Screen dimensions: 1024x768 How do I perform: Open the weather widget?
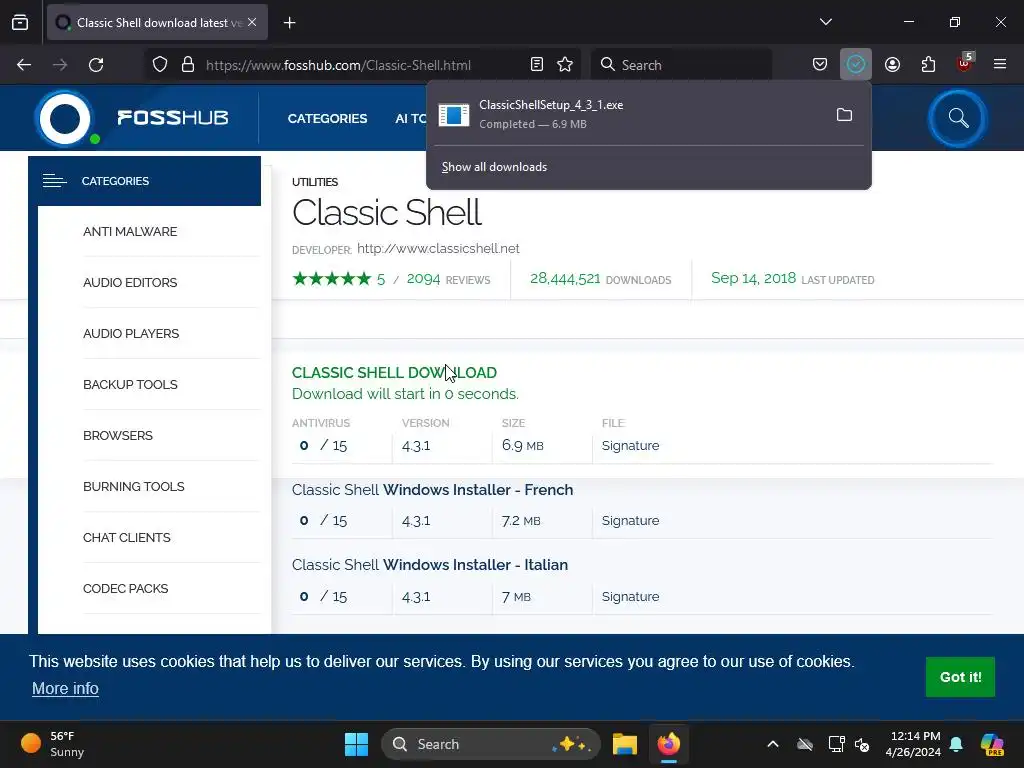(x=54, y=744)
